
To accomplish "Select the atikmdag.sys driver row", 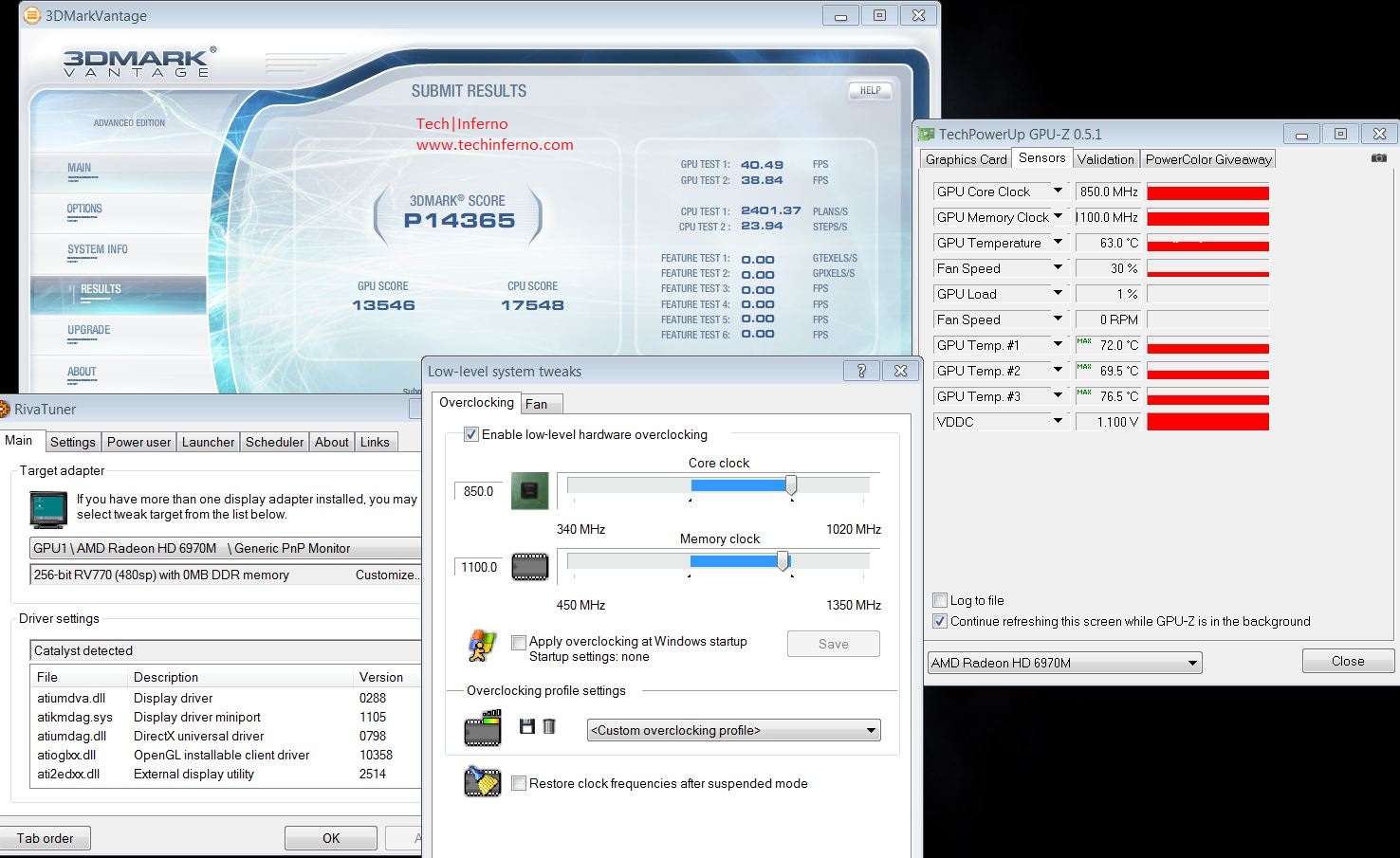I will pyautogui.click(x=225, y=717).
